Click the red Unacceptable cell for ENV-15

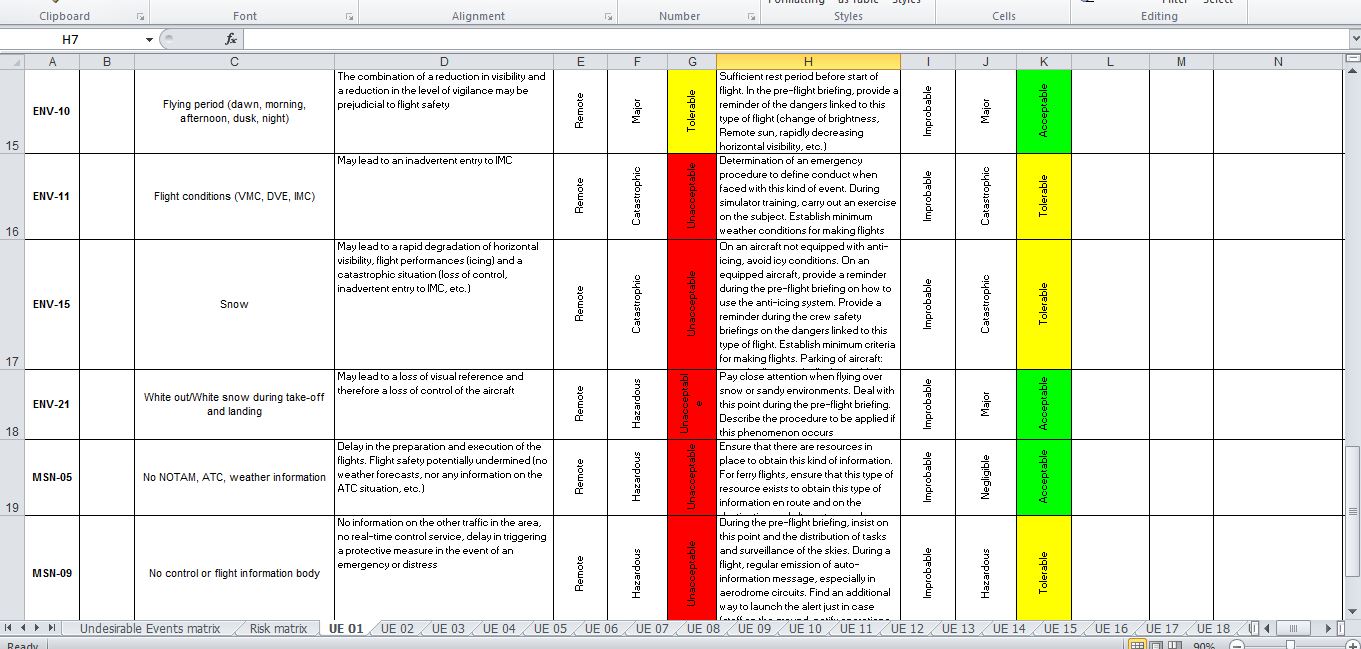(692, 304)
